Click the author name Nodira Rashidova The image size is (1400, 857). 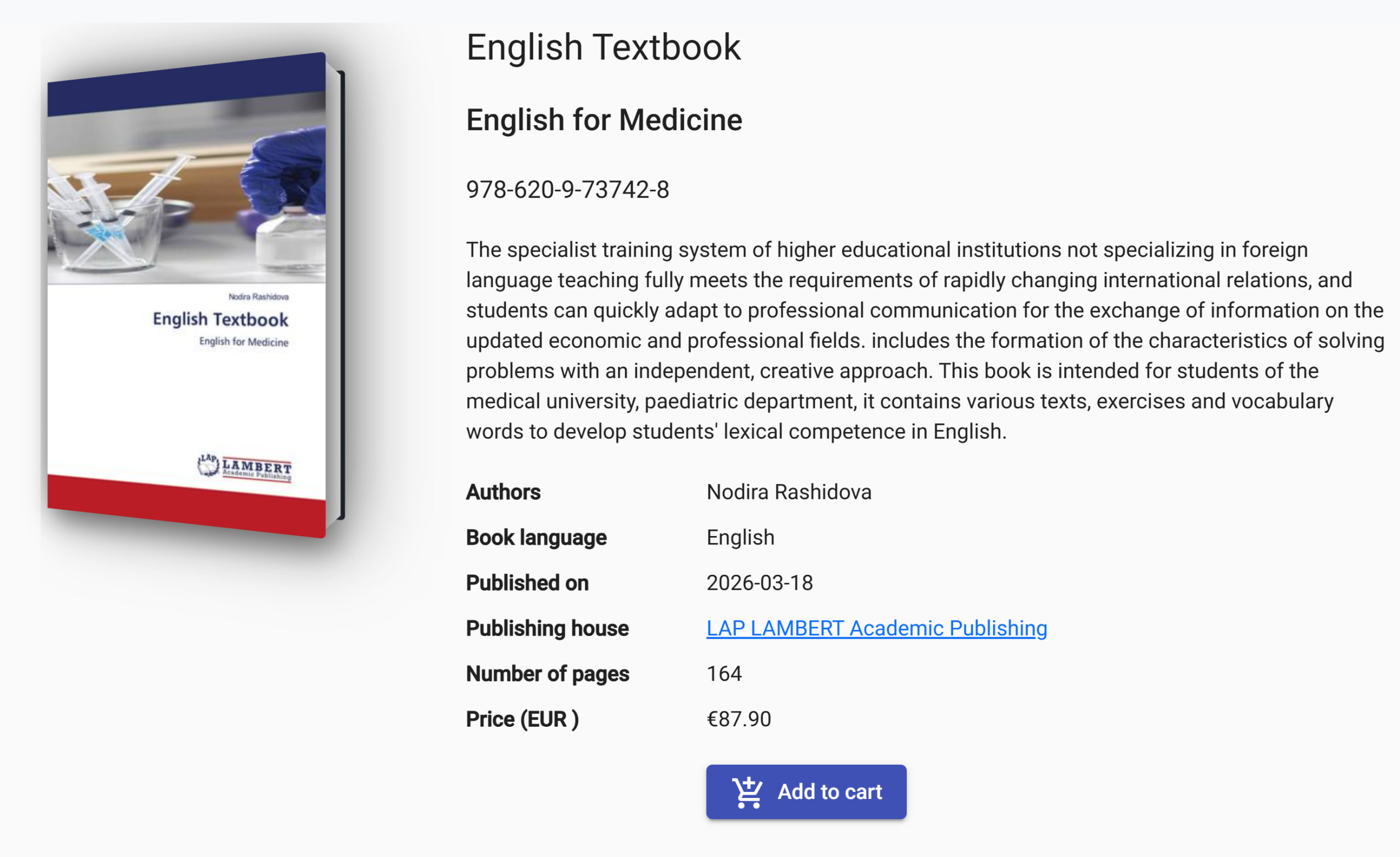point(788,492)
